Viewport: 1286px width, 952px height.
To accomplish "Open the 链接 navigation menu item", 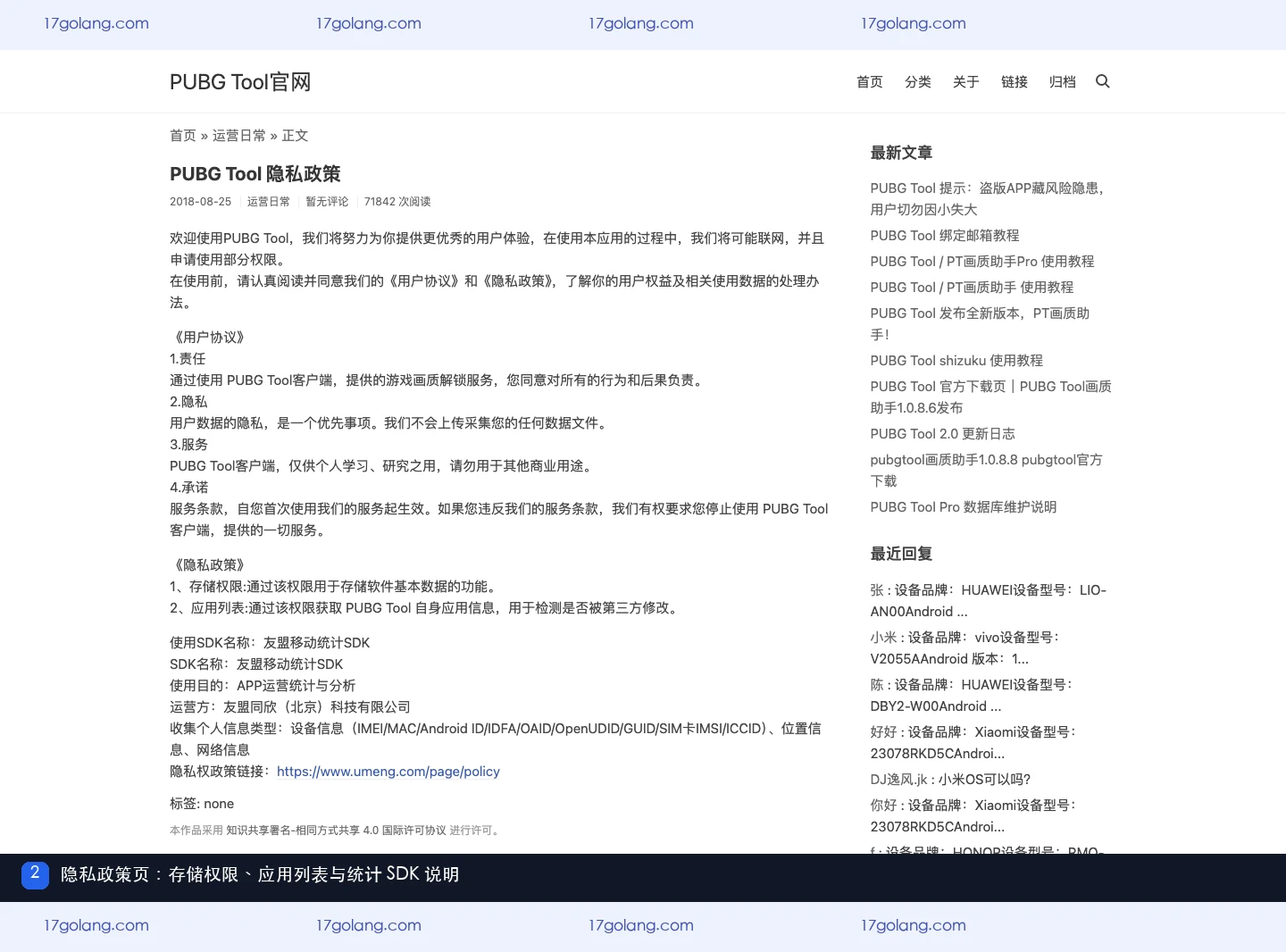I will 1014,82.
